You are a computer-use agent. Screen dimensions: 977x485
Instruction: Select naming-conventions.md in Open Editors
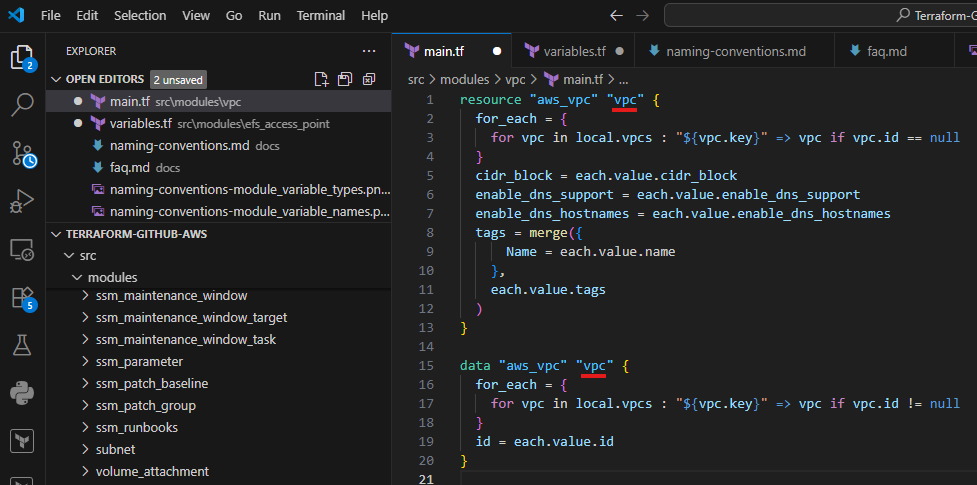click(219, 145)
